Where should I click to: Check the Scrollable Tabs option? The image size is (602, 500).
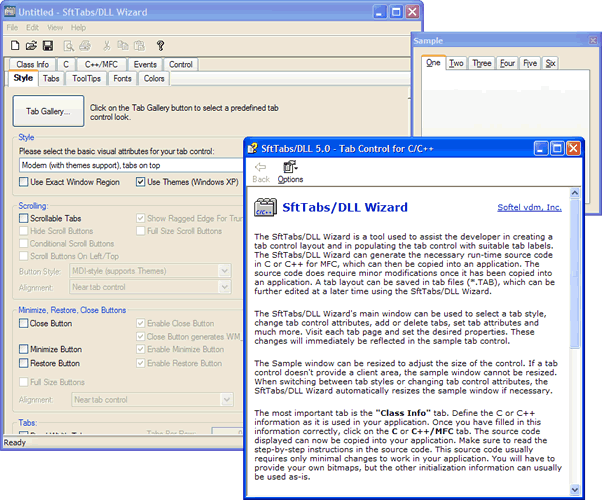tap(24, 218)
